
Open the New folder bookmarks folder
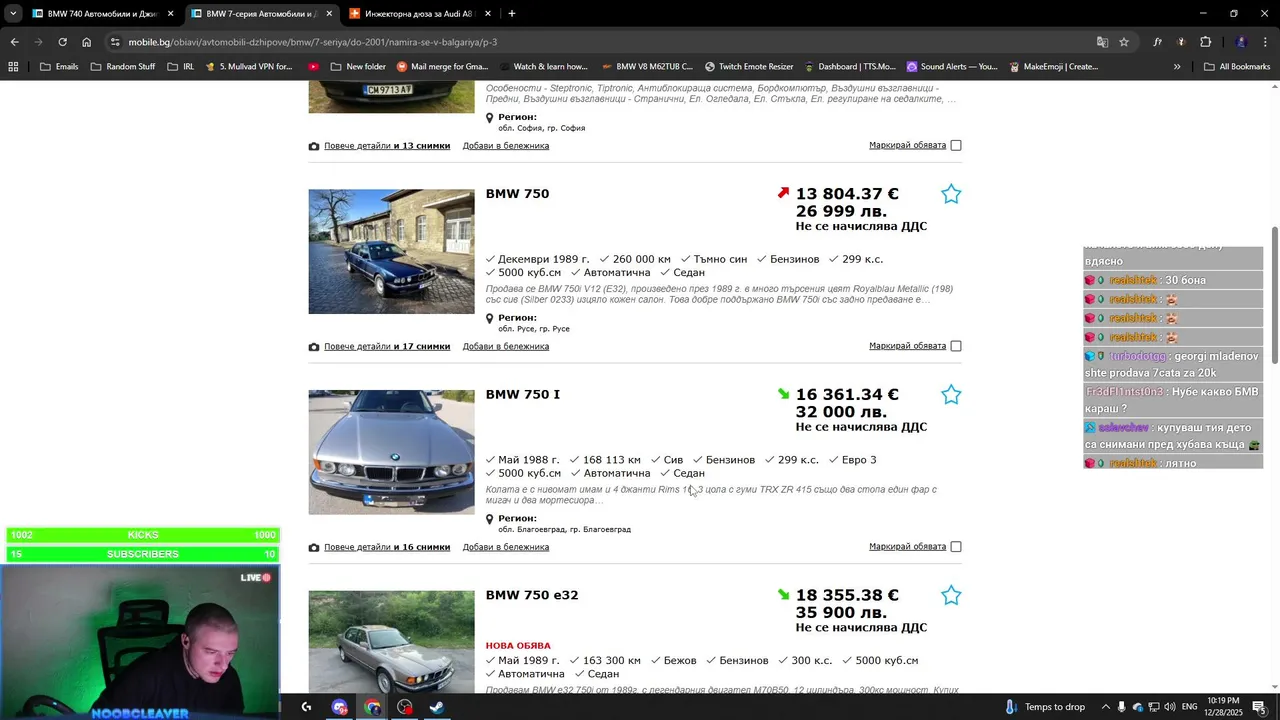(357, 67)
